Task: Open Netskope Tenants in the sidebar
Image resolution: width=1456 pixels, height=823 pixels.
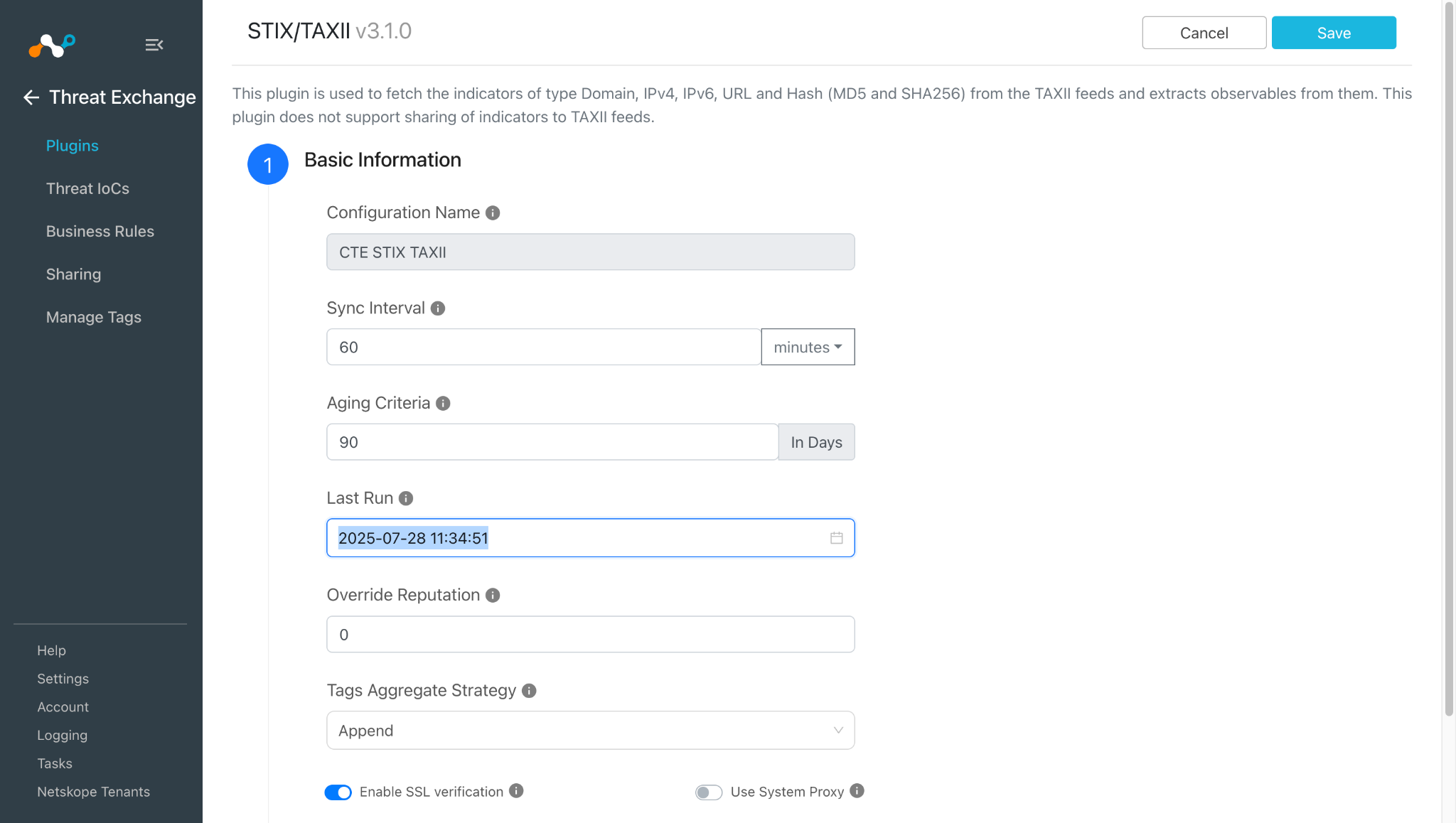Action: click(x=94, y=792)
